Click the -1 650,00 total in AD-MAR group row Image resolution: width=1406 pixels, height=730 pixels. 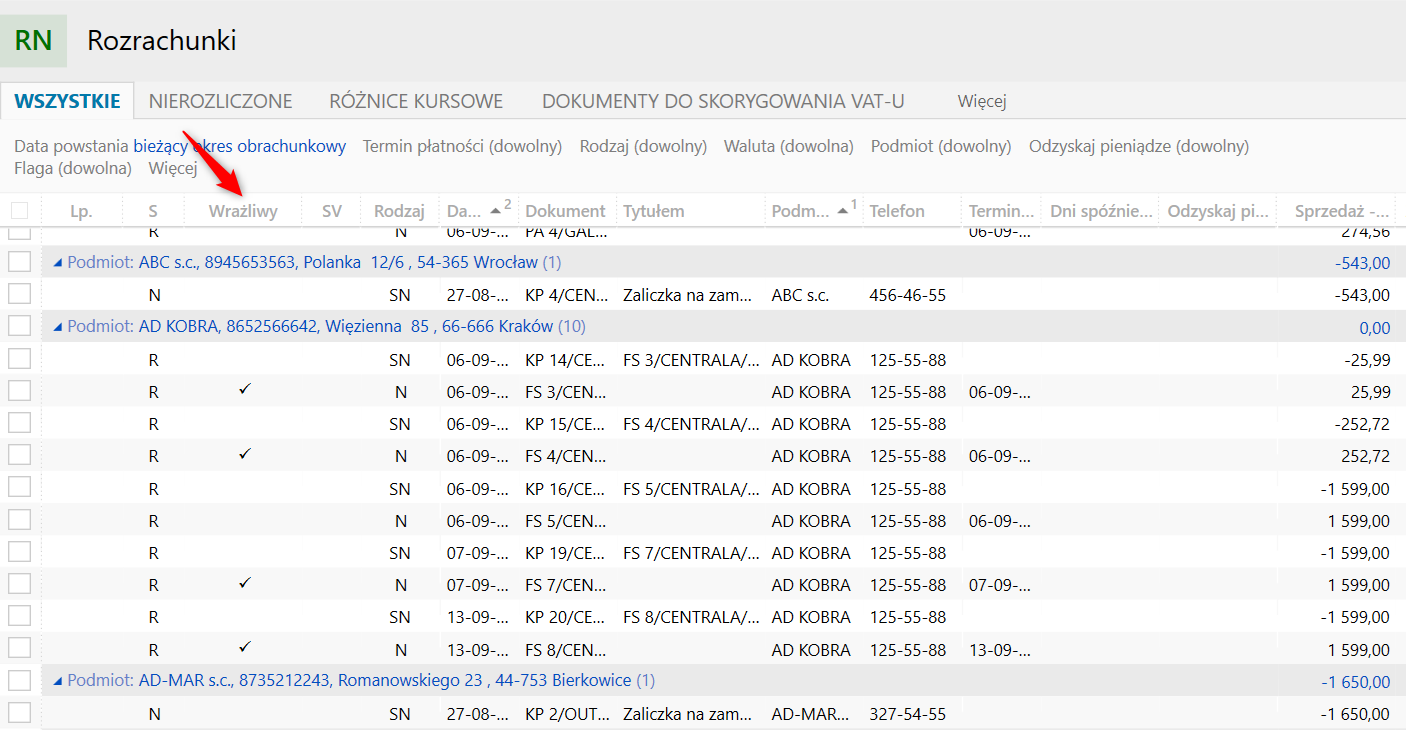[1355, 682]
